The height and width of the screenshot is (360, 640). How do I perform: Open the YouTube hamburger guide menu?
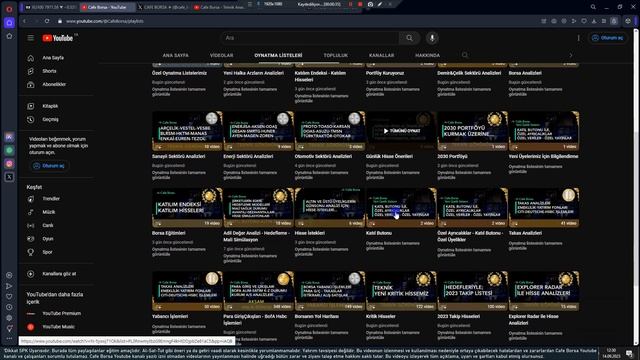pyautogui.click(x=31, y=38)
